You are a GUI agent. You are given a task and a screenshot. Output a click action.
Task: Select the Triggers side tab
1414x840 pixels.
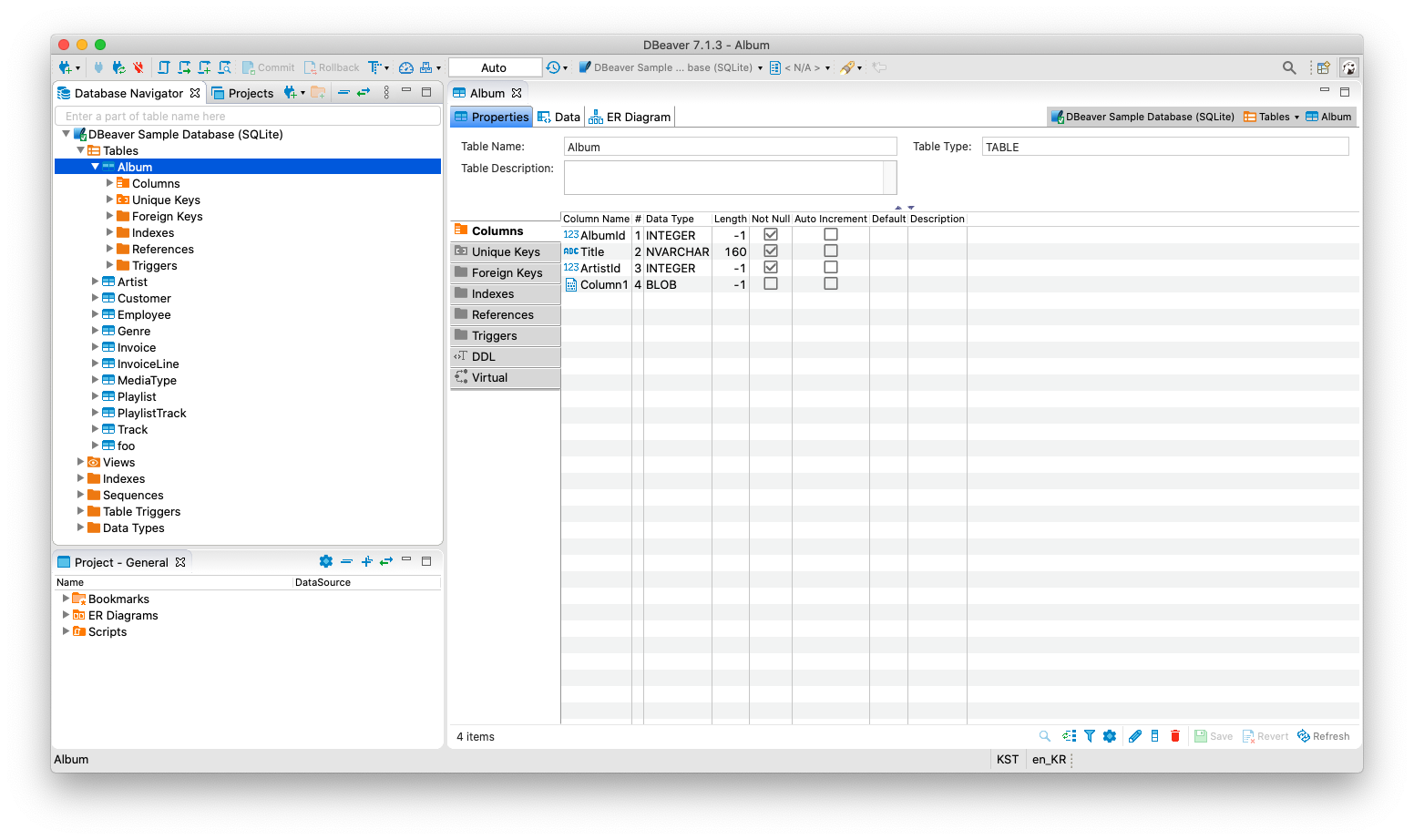pos(505,335)
